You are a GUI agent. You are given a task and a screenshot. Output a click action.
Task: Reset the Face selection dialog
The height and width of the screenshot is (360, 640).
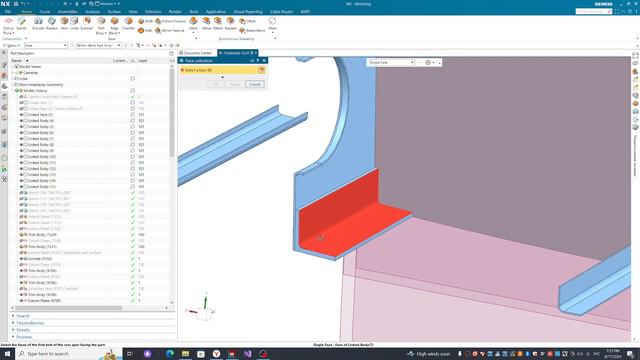252,60
